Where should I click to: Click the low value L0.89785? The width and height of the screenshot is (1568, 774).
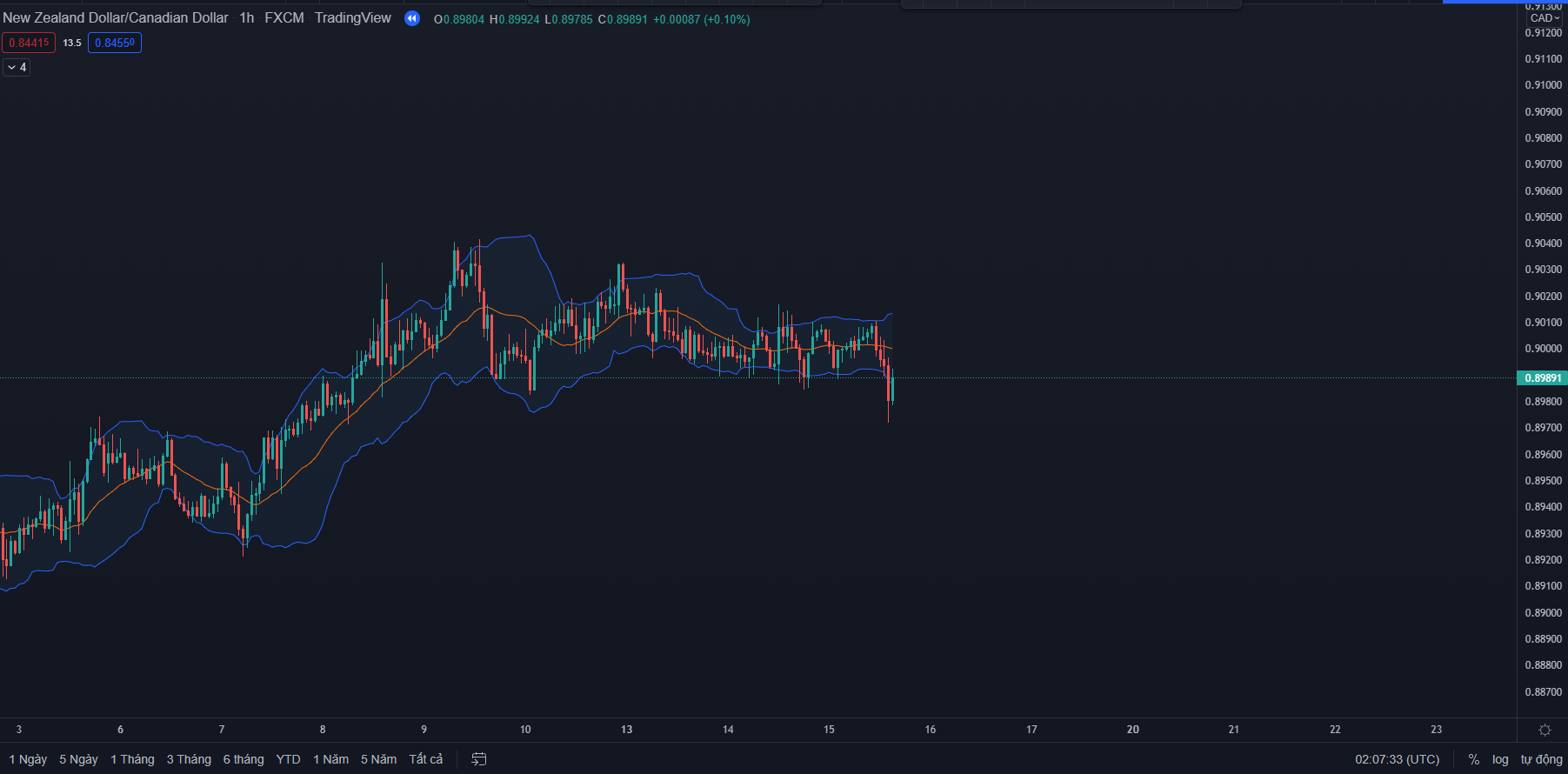569,19
